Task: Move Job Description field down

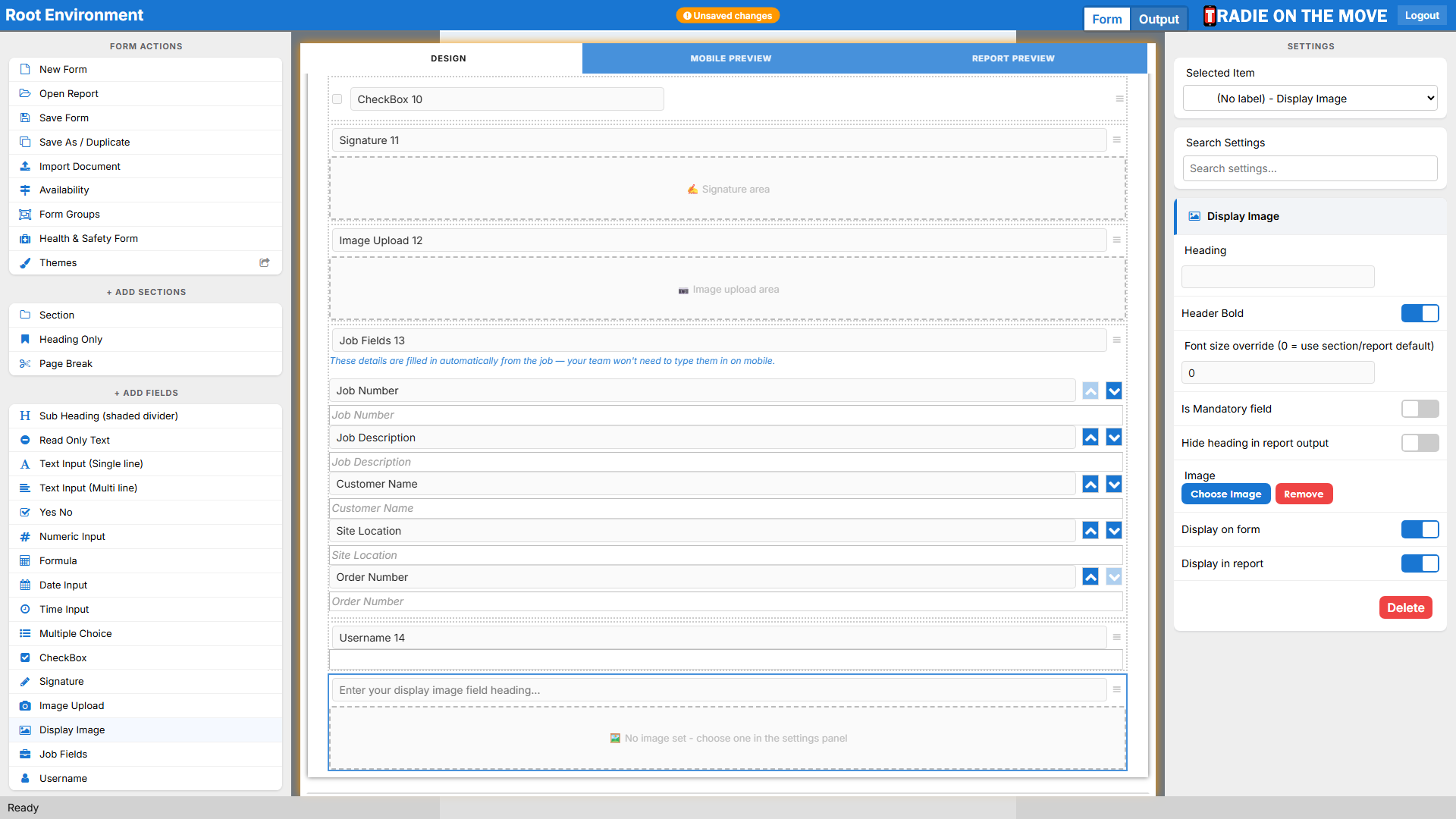Action: point(1114,438)
